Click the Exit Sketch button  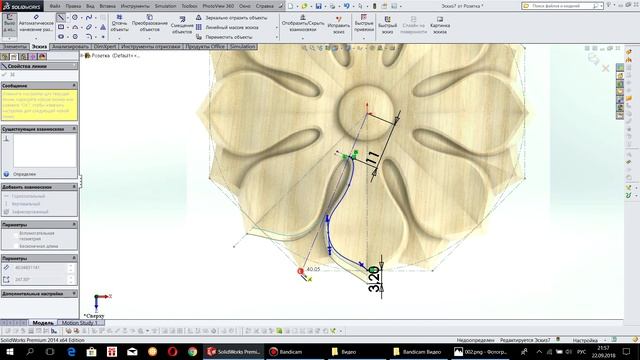pyautogui.click(x=9, y=24)
